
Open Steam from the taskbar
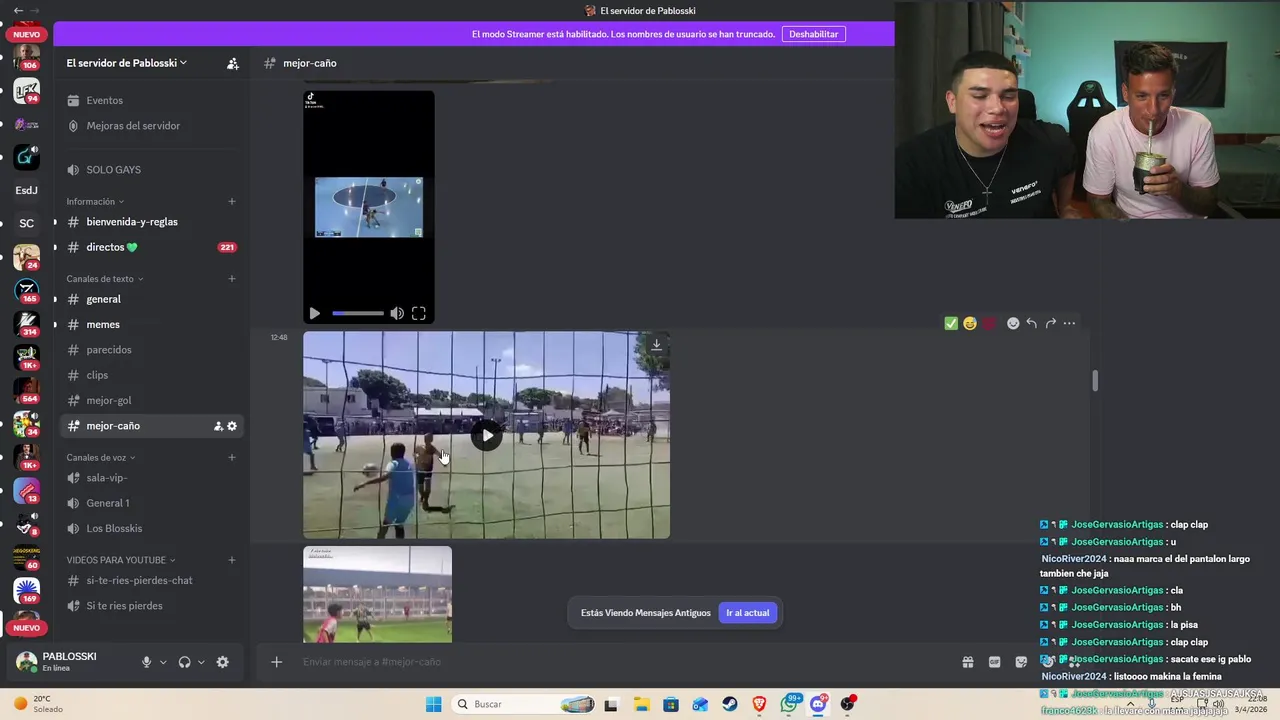tap(730, 704)
